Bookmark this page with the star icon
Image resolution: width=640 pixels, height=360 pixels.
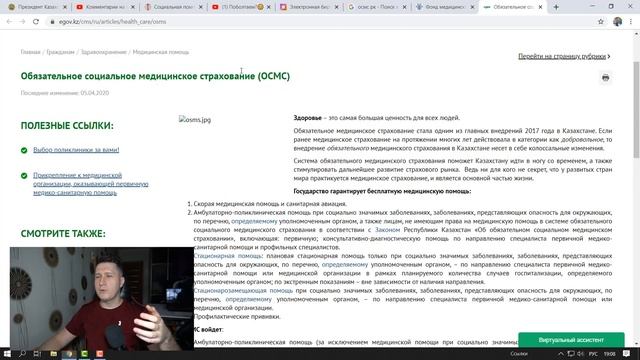600,22
